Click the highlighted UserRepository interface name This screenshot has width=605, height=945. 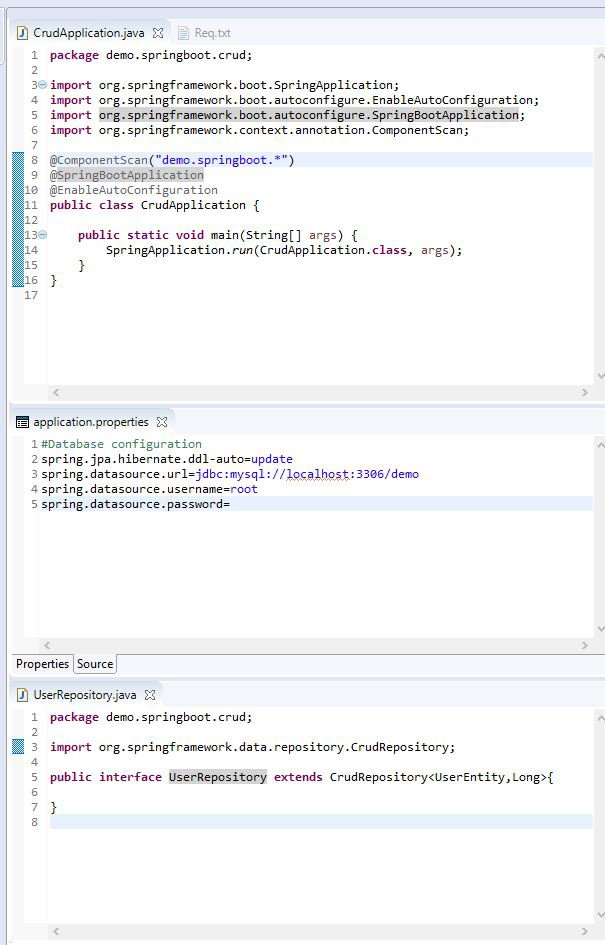pyautogui.click(x=218, y=777)
